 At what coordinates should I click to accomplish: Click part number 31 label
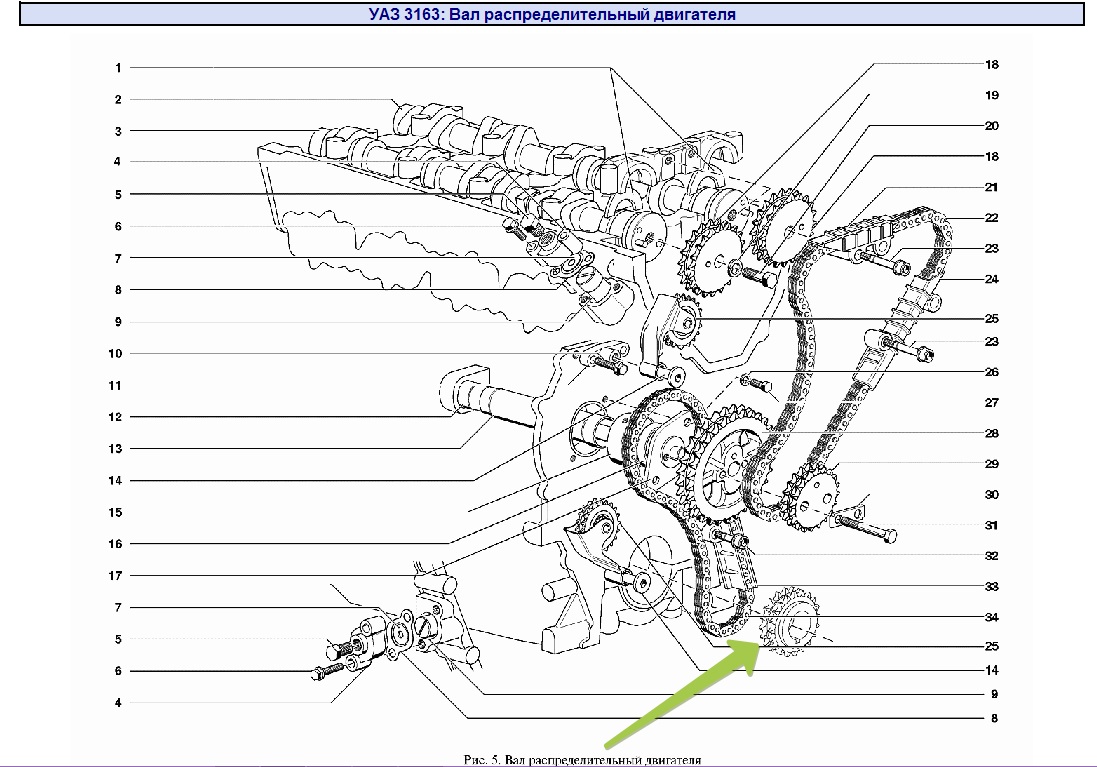(991, 525)
